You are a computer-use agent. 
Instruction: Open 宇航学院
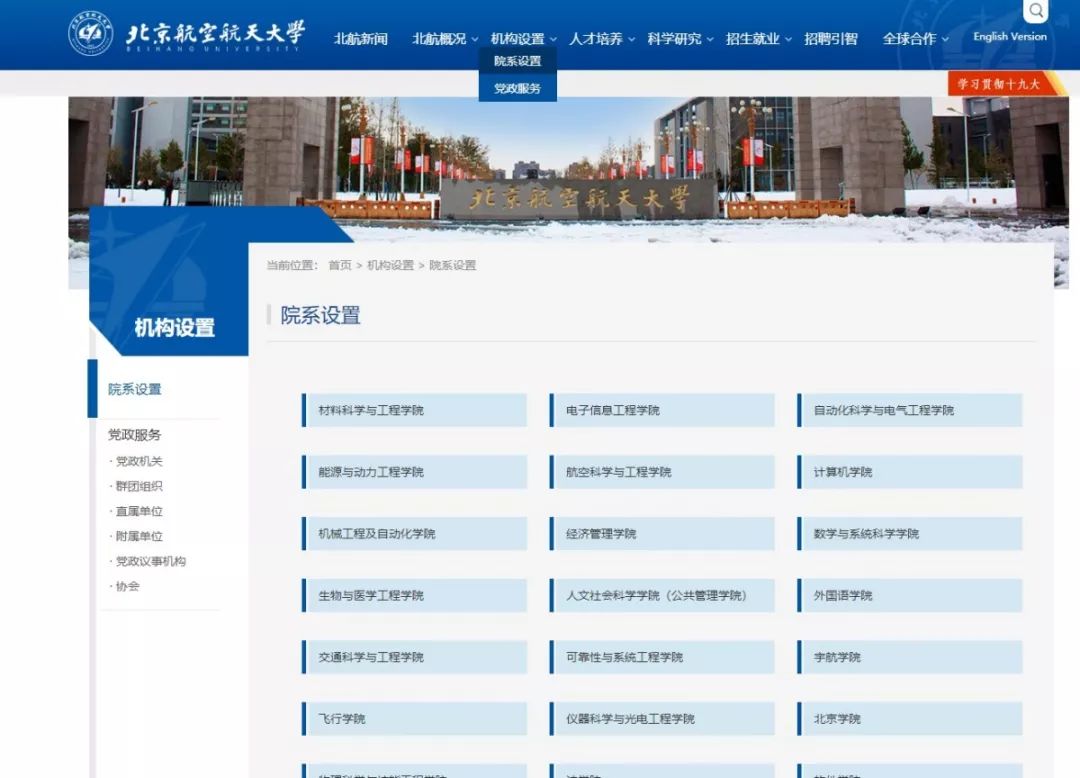(x=910, y=657)
